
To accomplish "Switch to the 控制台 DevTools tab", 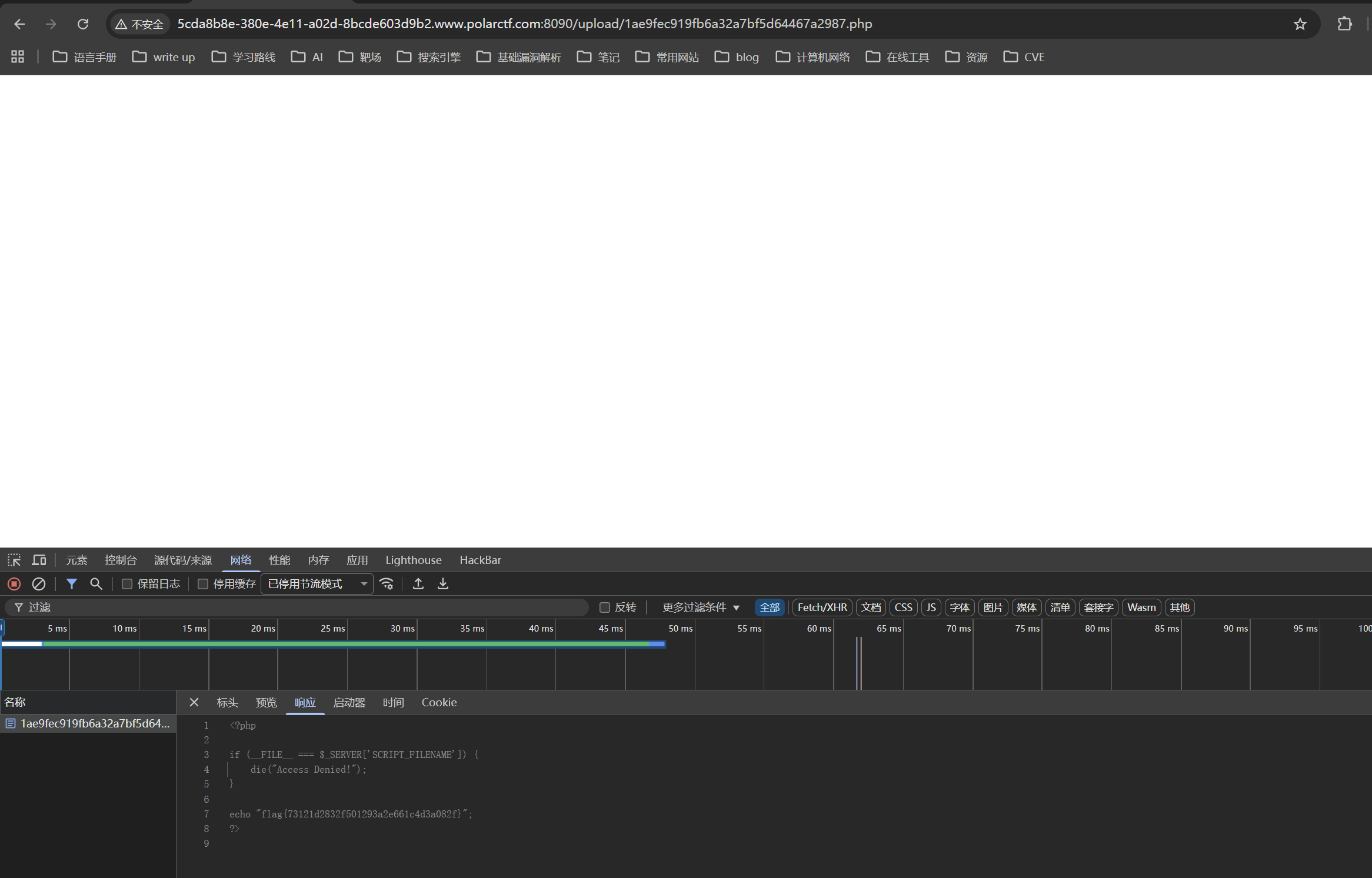I will [121, 560].
